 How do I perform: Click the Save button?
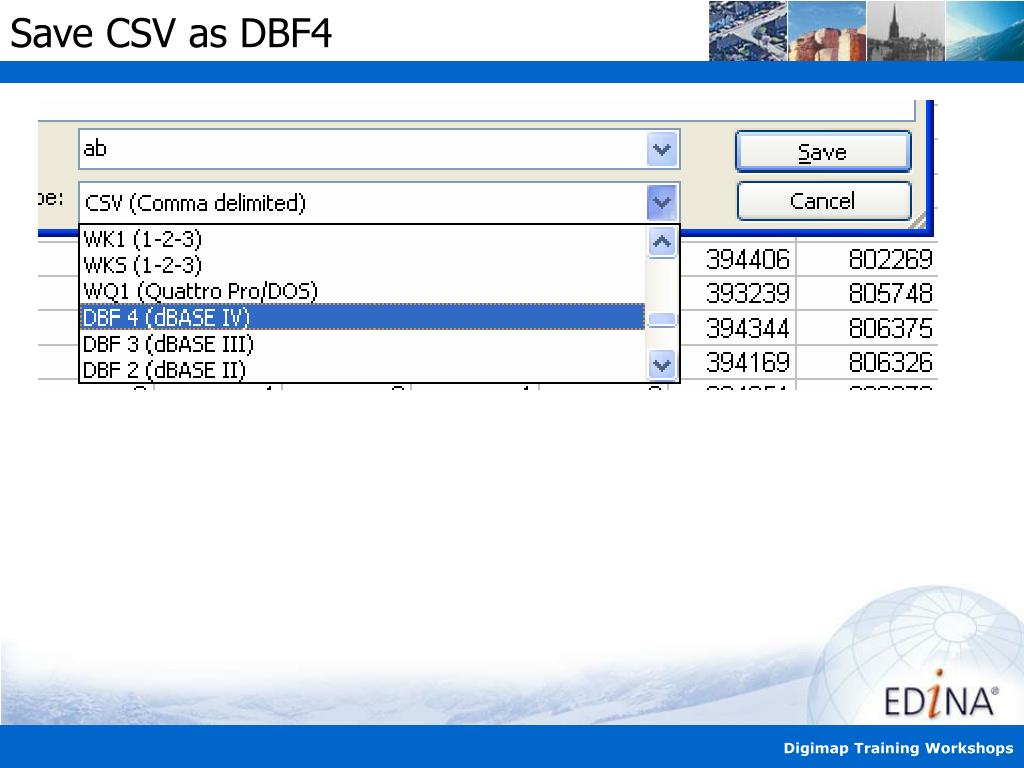pos(823,152)
